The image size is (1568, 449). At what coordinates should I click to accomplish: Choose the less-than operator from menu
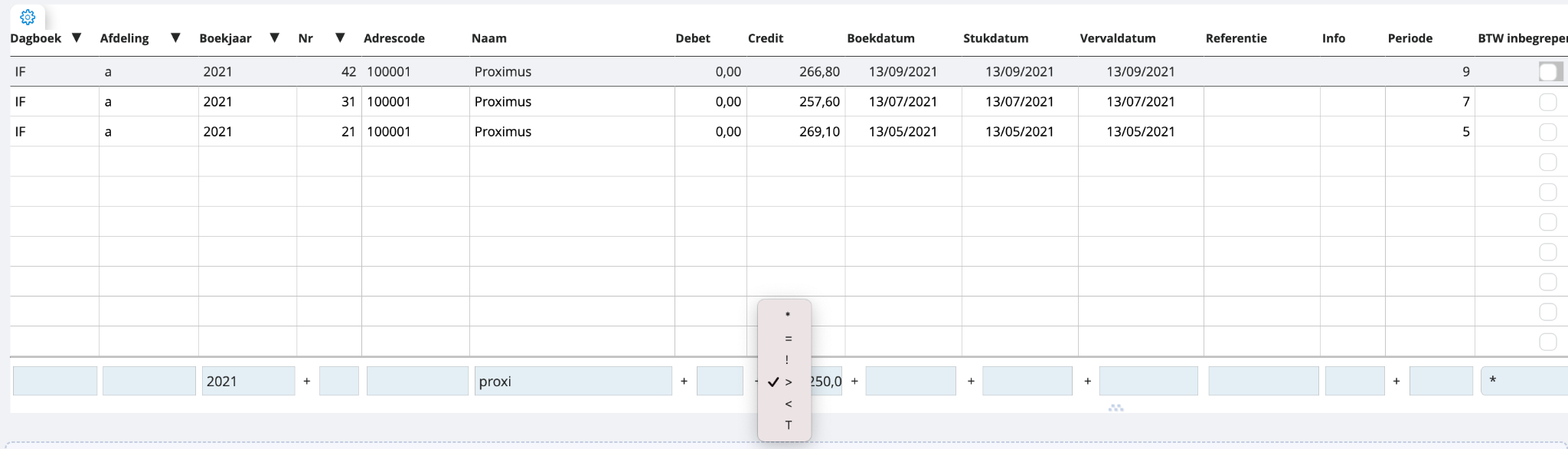pos(788,404)
